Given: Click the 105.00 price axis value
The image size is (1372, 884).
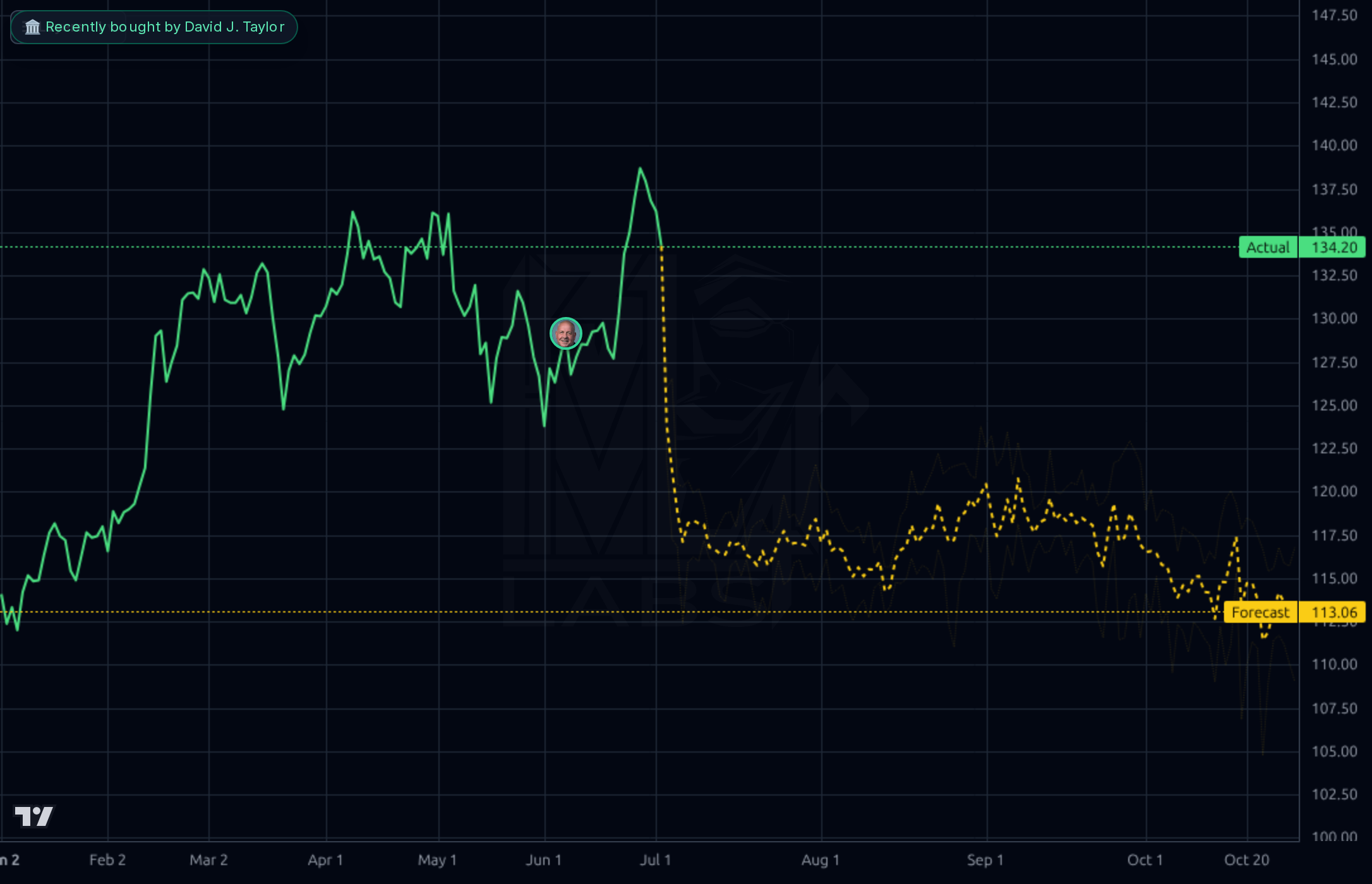Looking at the screenshot, I should tap(1334, 751).
